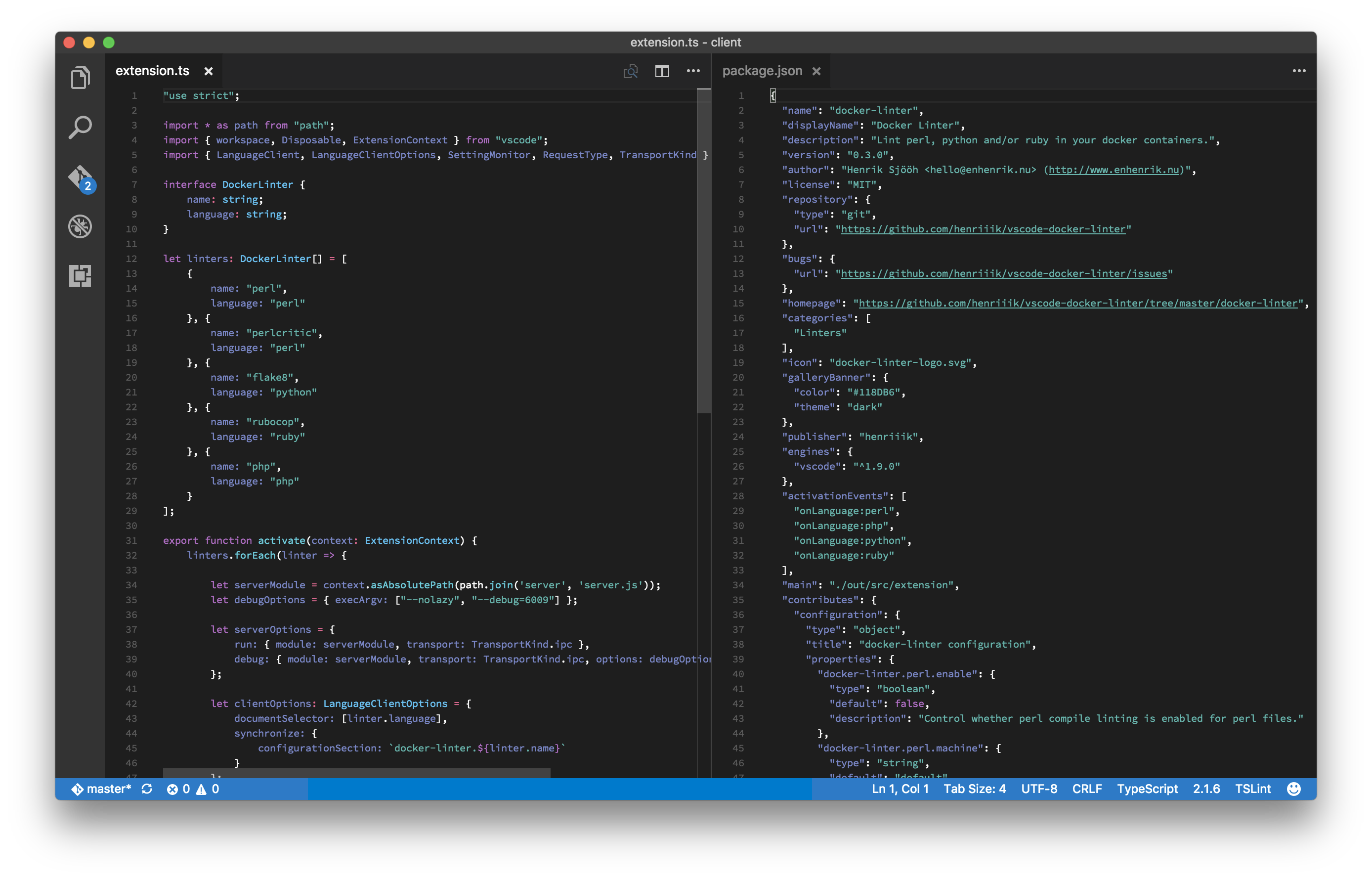Click on "license": "MIT" line
This screenshot has width=1372, height=879.
(832, 184)
